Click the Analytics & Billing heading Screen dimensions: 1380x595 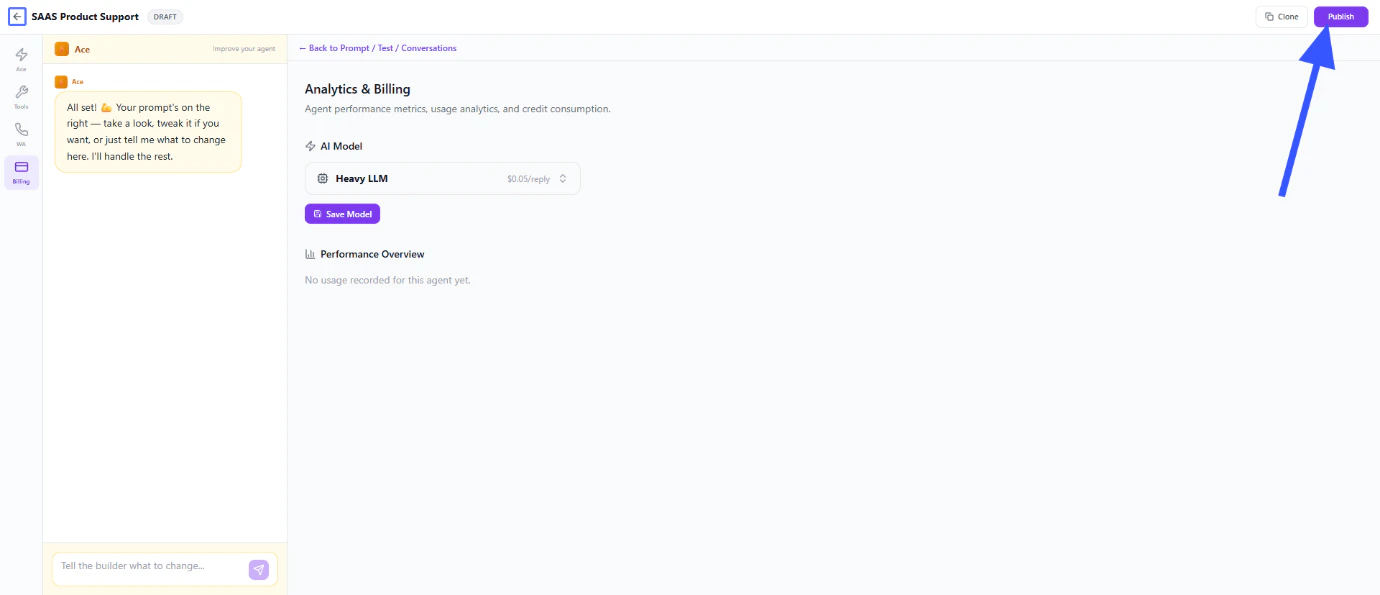pos(357,89)
